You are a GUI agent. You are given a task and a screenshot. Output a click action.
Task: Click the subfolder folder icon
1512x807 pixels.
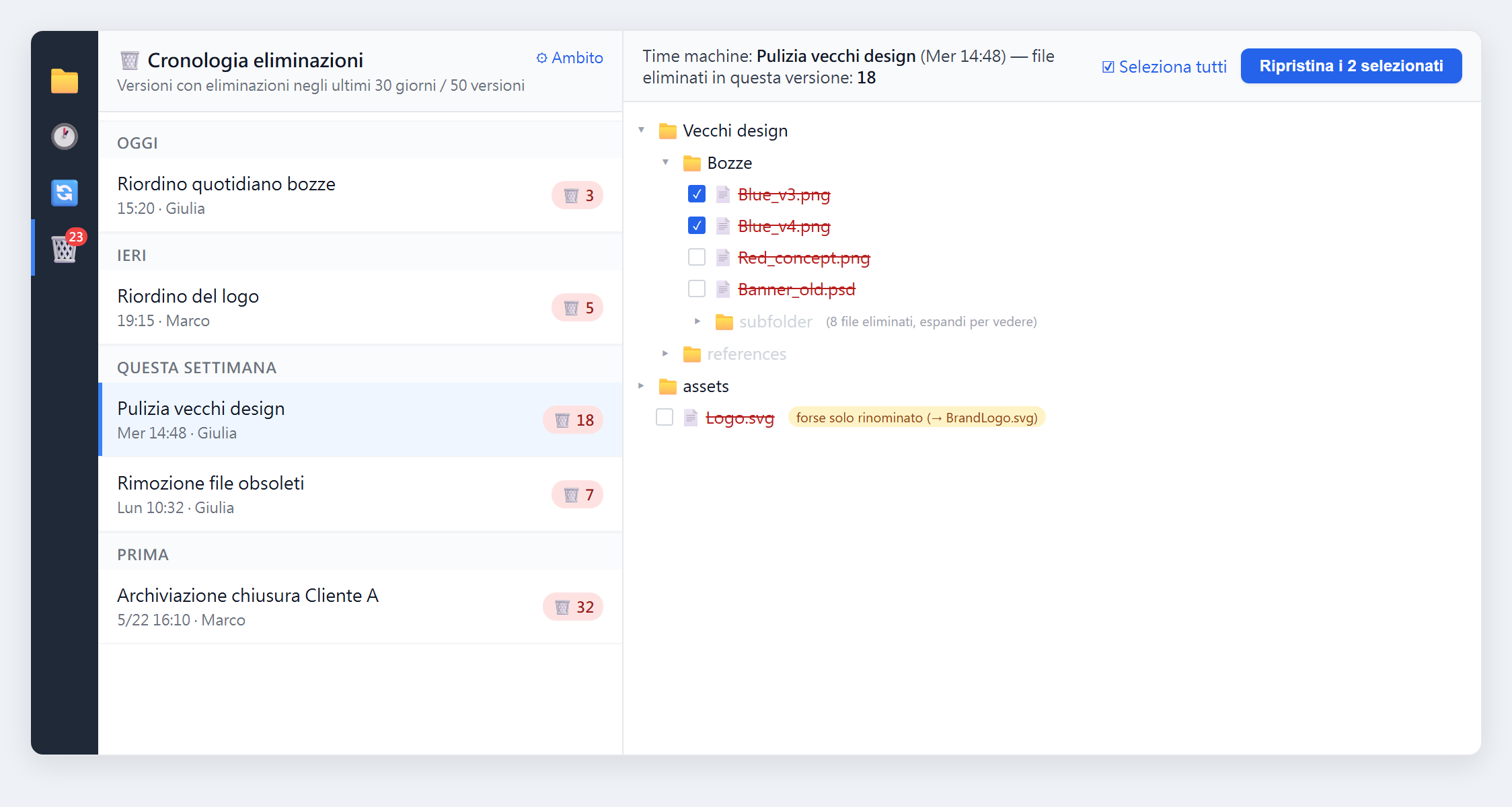pos(724,322)
